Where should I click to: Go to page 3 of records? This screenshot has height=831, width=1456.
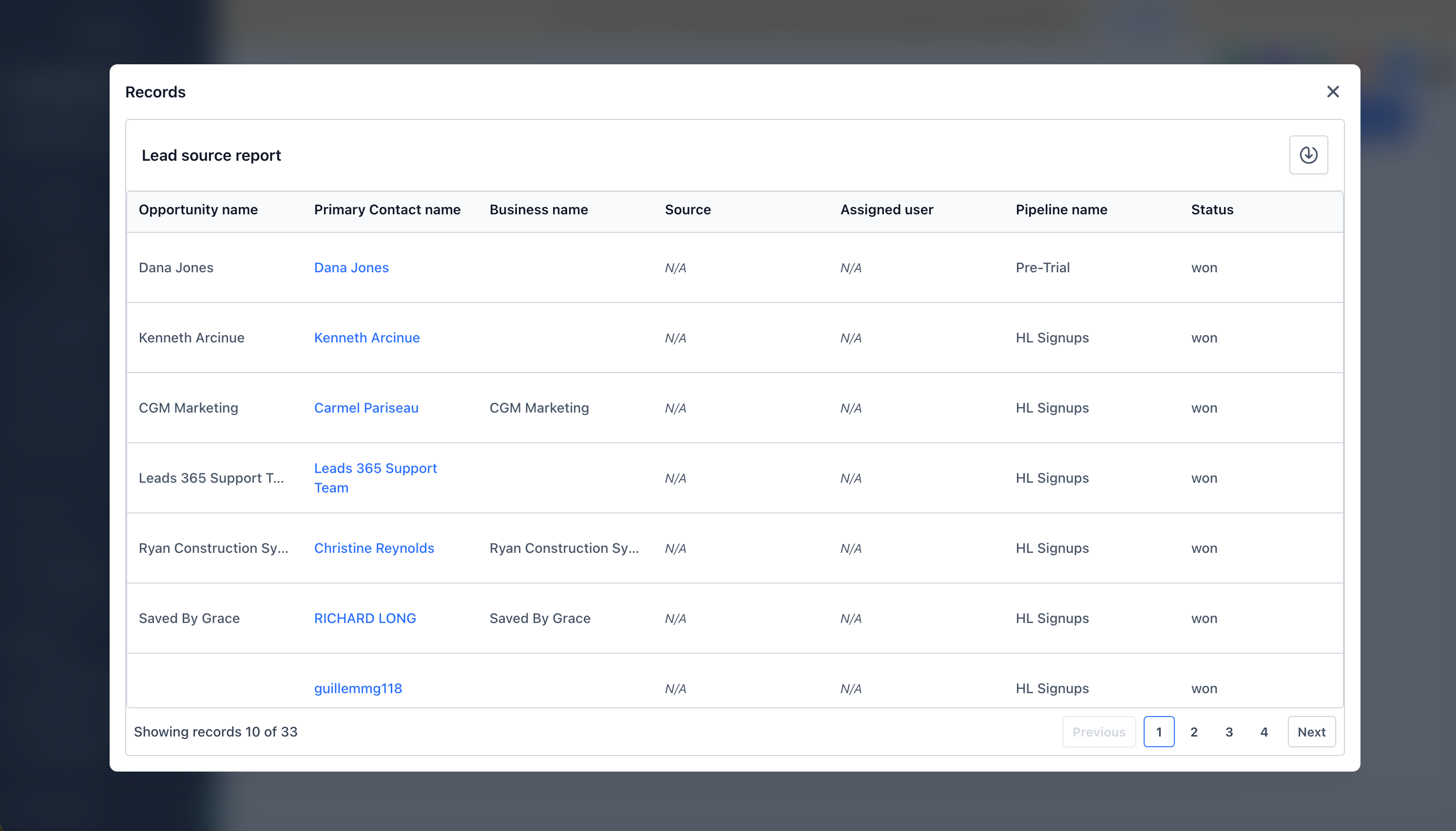pos(1229,732)
